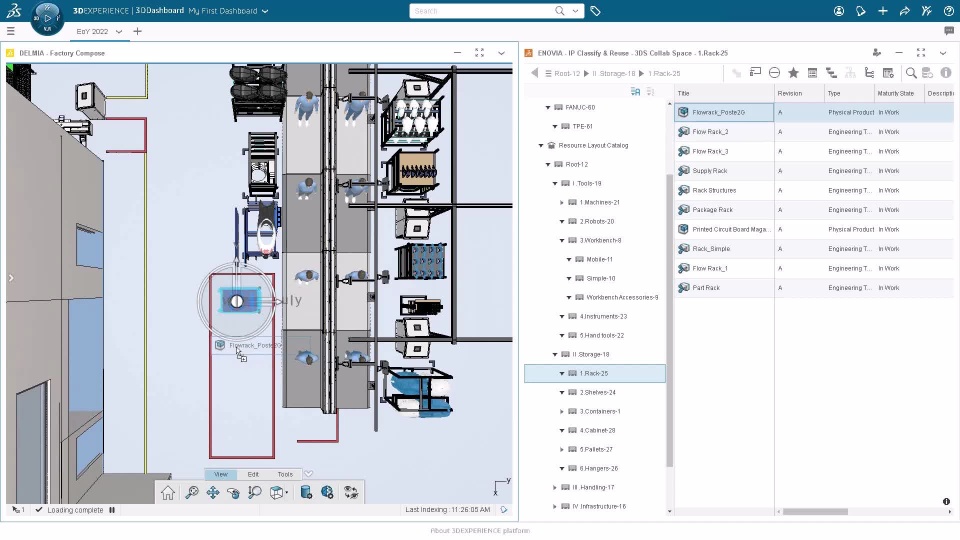Viewport: 960px width, 540px height.
Task: Click the ENOVIA widget user share icon
Action: click(877, 53)
